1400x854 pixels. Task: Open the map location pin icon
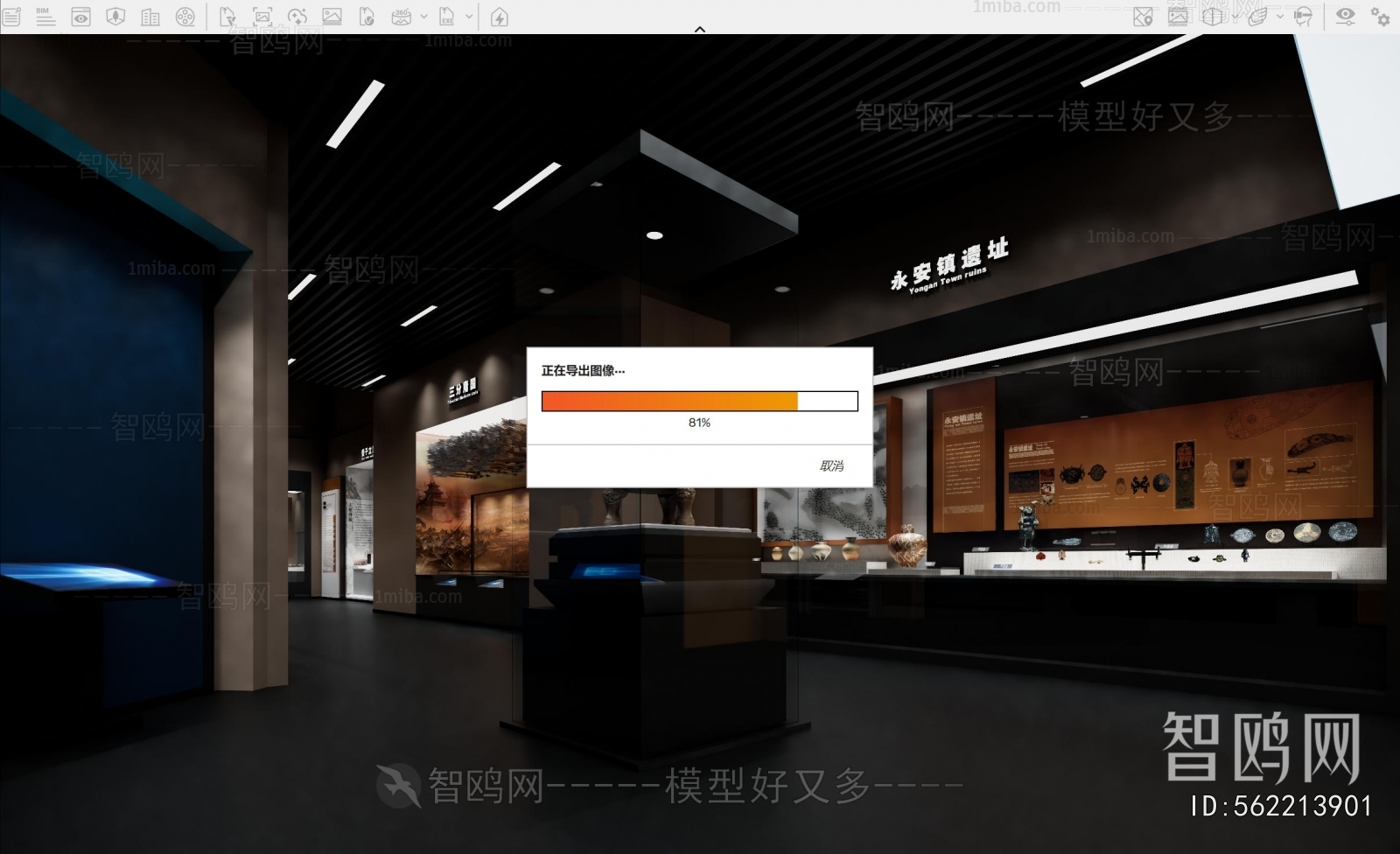click(x=1143, y=17)
